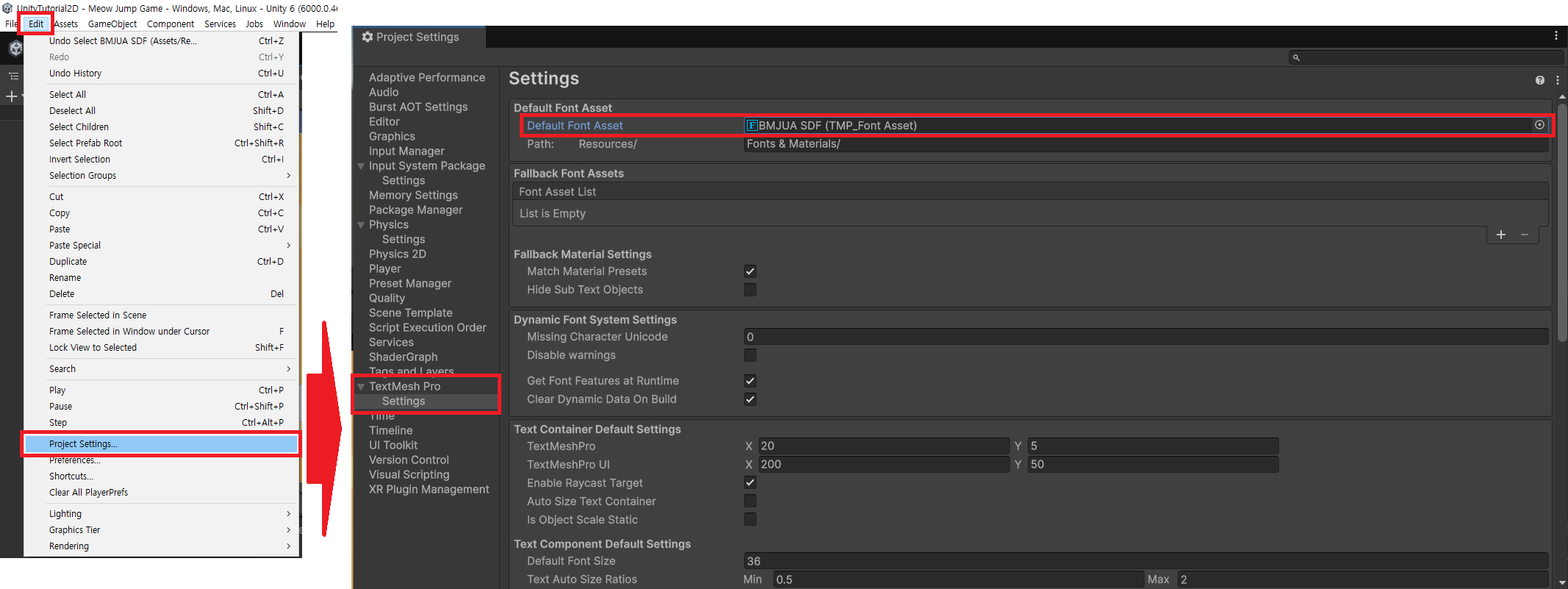The image size is (1568, 589).
Task: Click the TextMeshPro UI Y value field
Action: (1153, 465)
